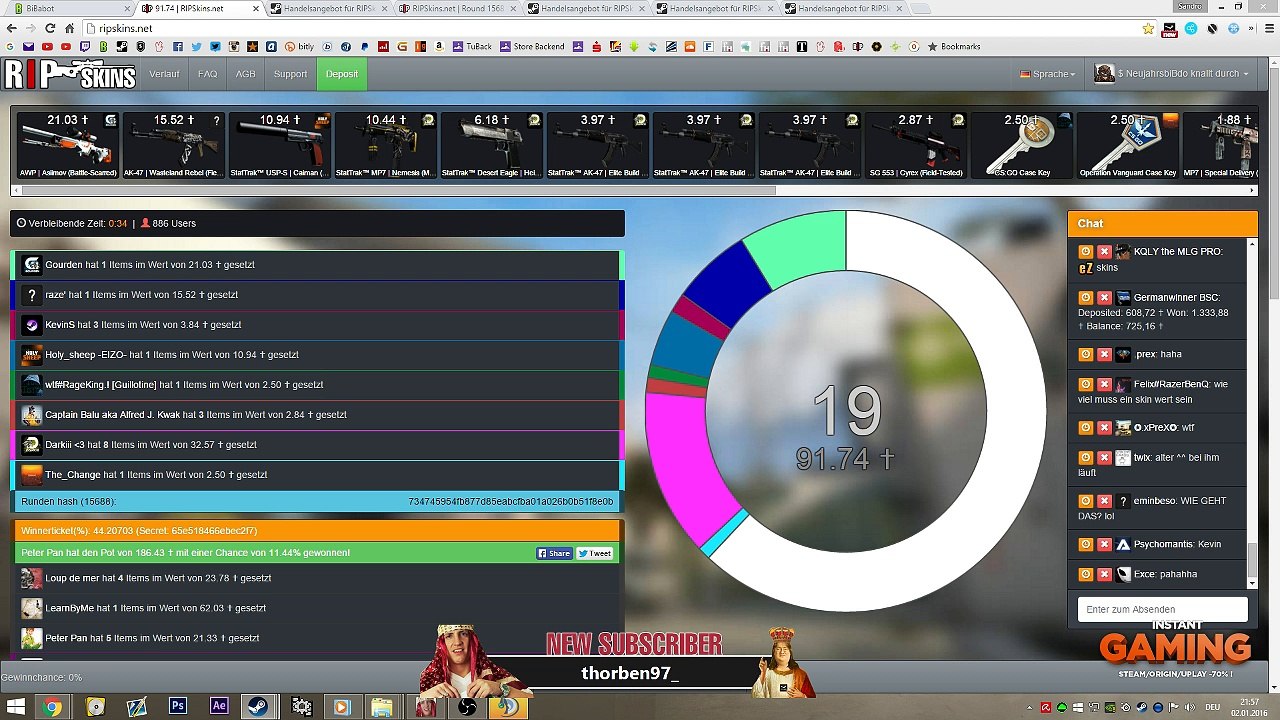This screenshot has width=1280, height=720.
Task: Select the CS:GO Case Key thumbnail
Action: pos(1022,145)
